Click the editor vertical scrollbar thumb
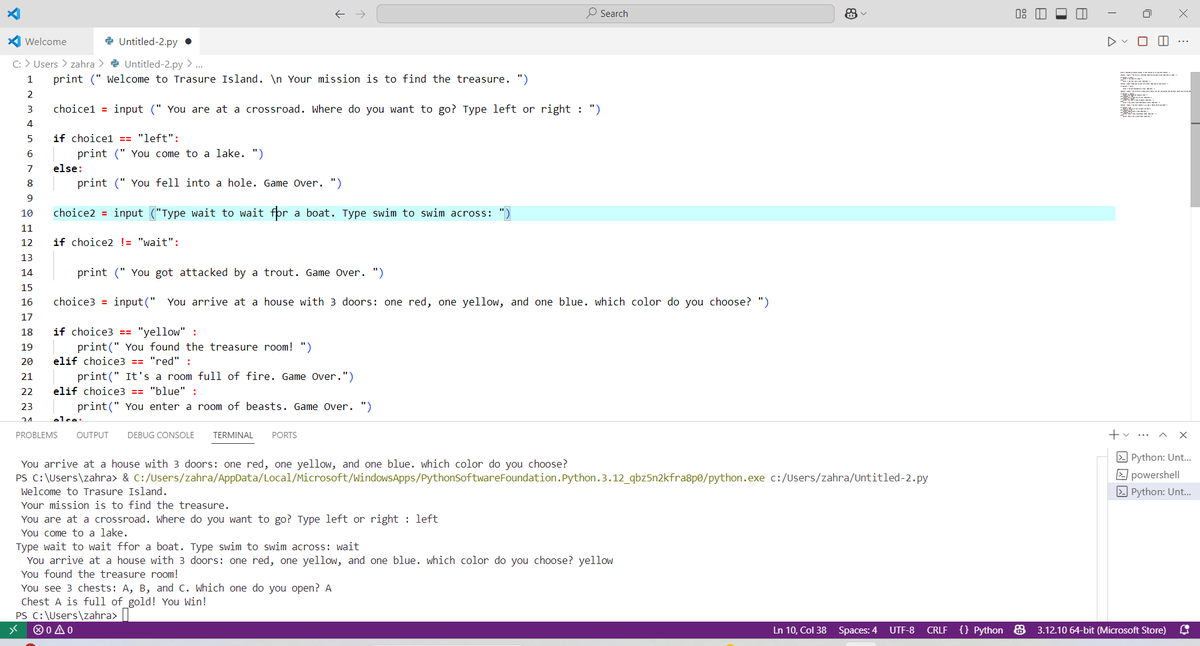Viewport: 1200px width, 646px height. click(1193, 138)
